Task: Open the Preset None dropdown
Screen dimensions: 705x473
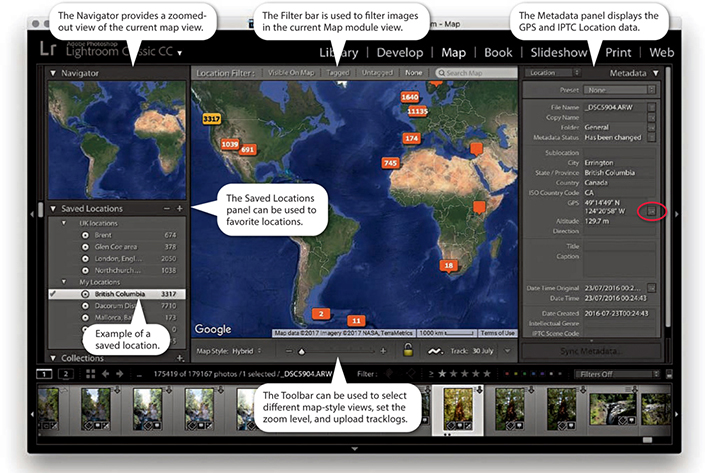Action: click(x=619, y=90)
